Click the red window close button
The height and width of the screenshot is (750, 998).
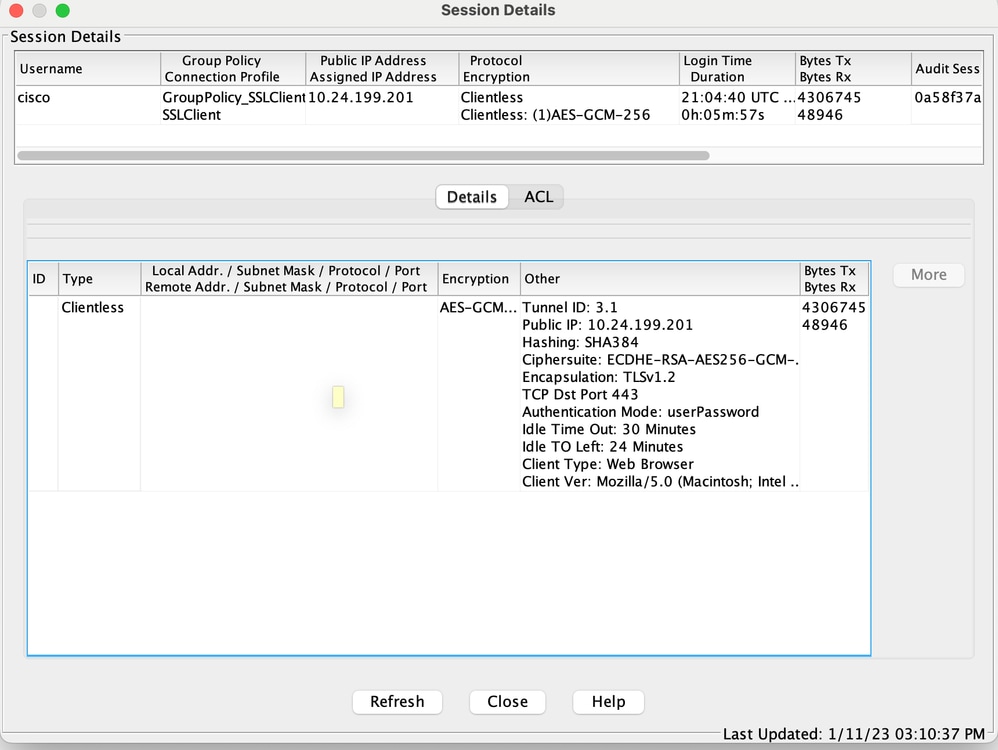[x=17, y=10]
